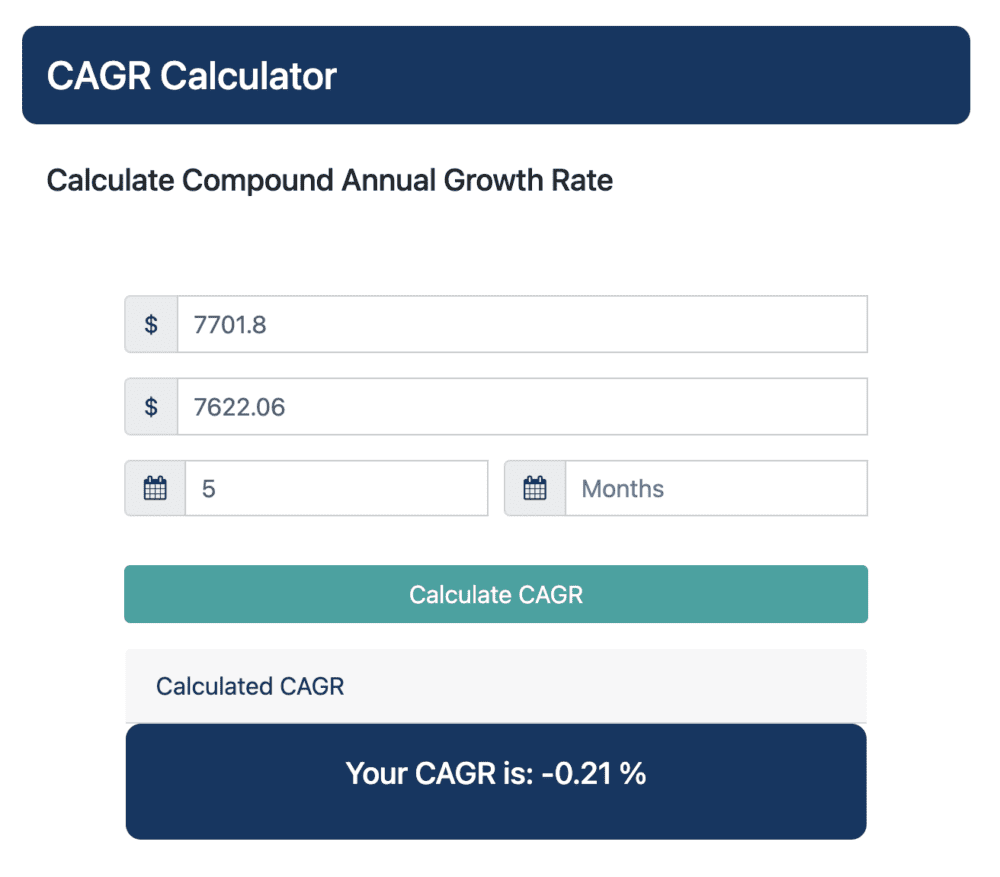This screenshot has height=877, width=1000.
Task: Click the dollar prefix of the initial value input
Action: tap(151, 324)
